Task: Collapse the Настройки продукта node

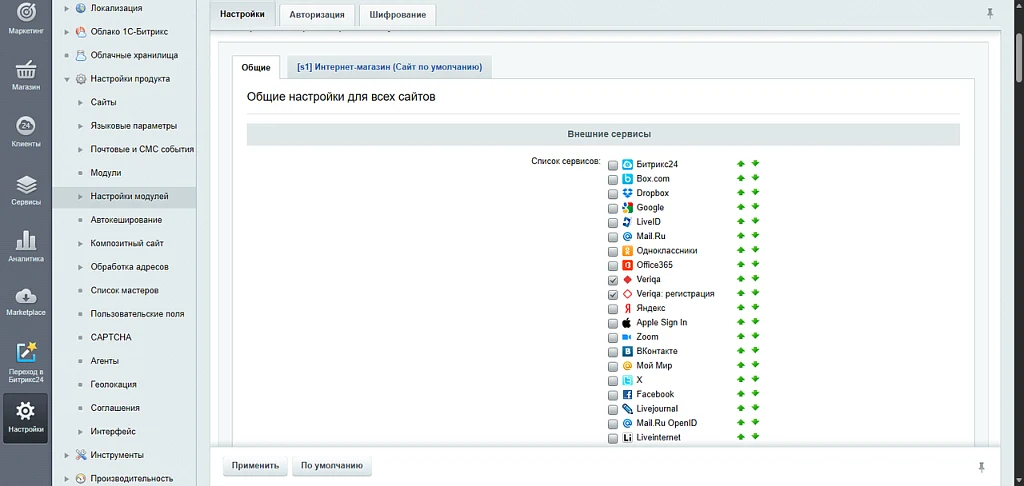Action: tap(66, 79)
